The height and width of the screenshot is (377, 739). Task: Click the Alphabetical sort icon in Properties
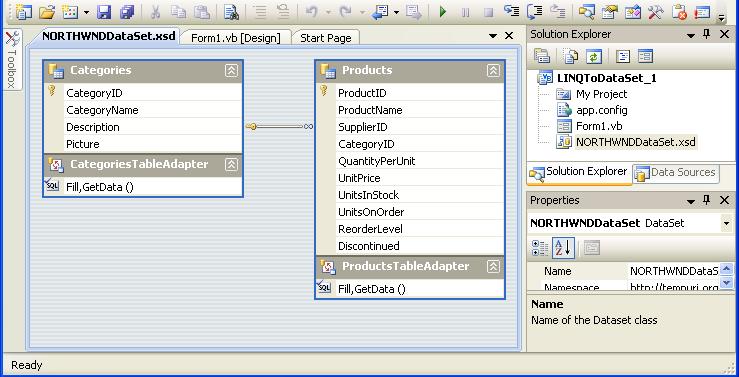[563, 248]
